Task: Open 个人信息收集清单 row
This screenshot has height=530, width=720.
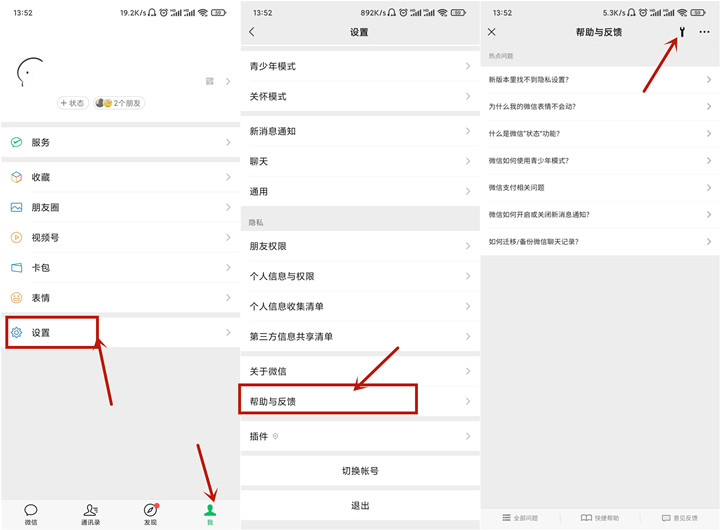Action: [x=360, y=306]
